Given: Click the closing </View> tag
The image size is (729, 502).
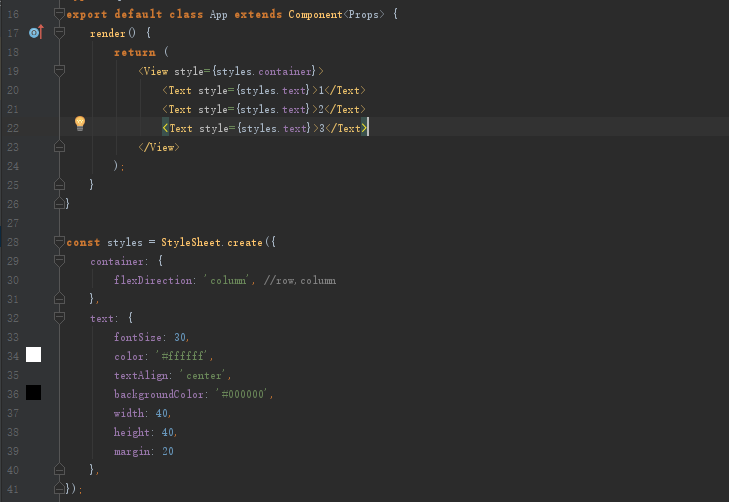Looking at the screenshot, I should pos(159,147).
